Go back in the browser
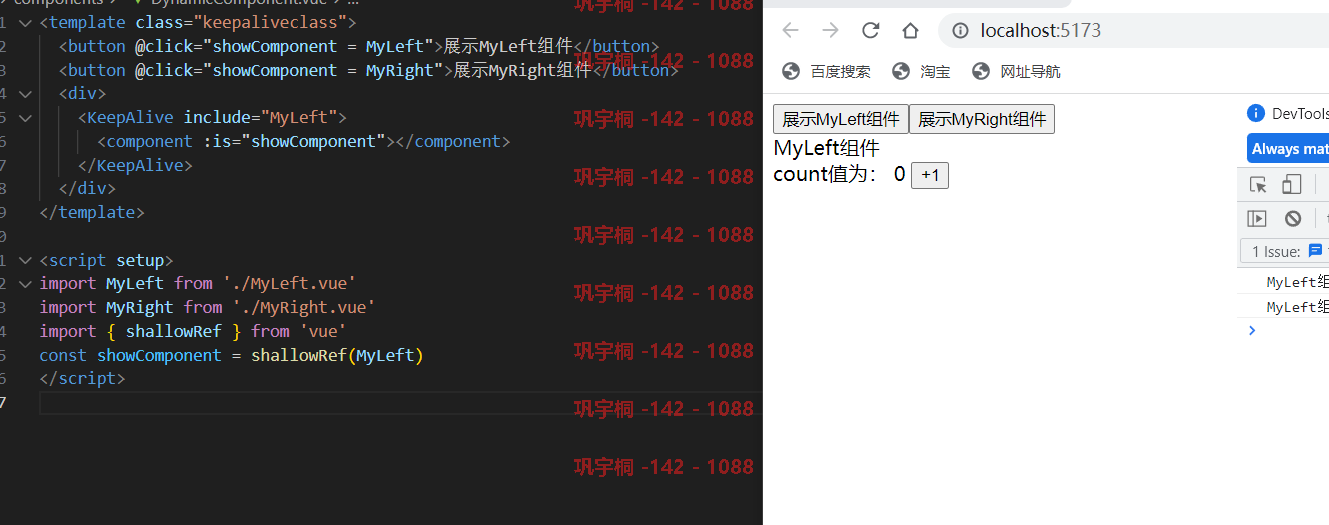This screenshot has width=1329, height=525. click(x=790, y=30)
